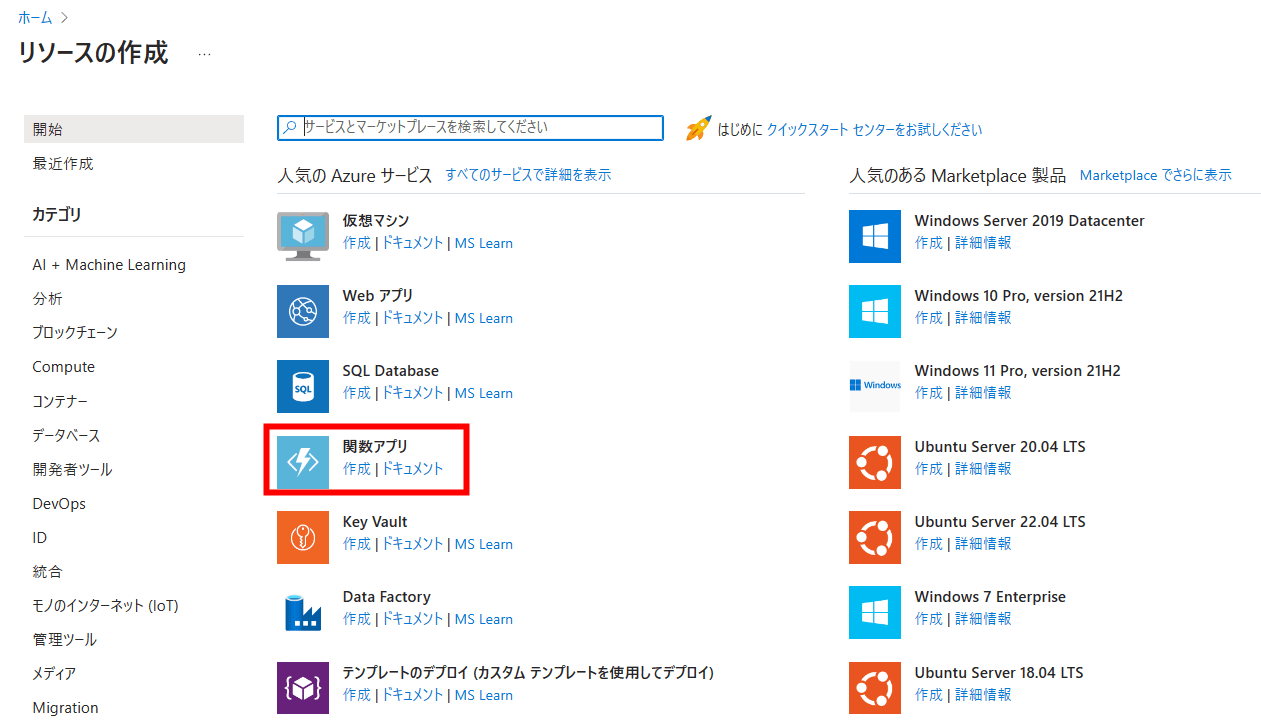The width and height of the screenshot is (1261, 728).
Task: Open ドキュメント link for 関数アプリ
Action: [413, 469]
